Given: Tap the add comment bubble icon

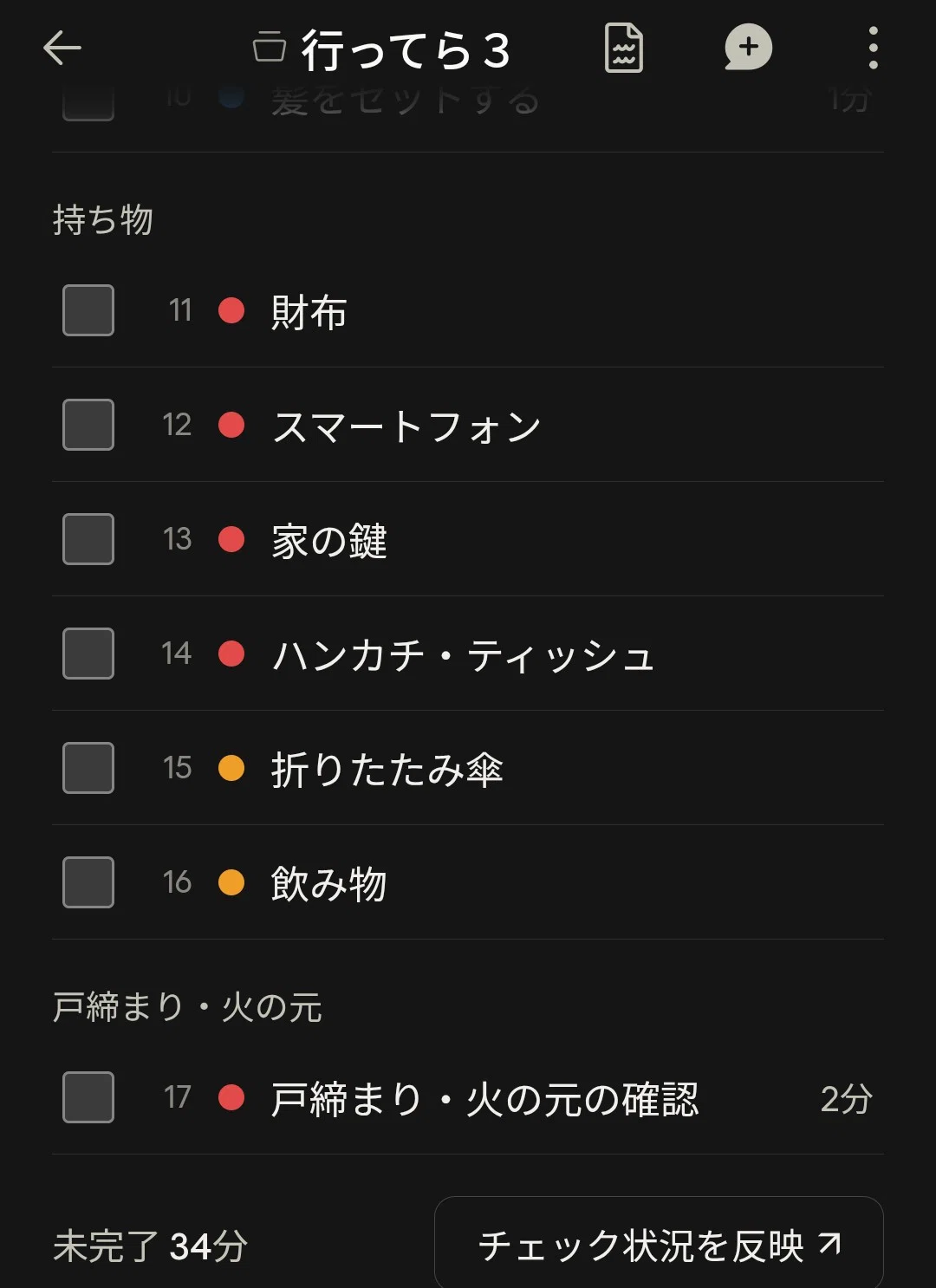Looking at the screenshot, I should click(x=748, y=48).
